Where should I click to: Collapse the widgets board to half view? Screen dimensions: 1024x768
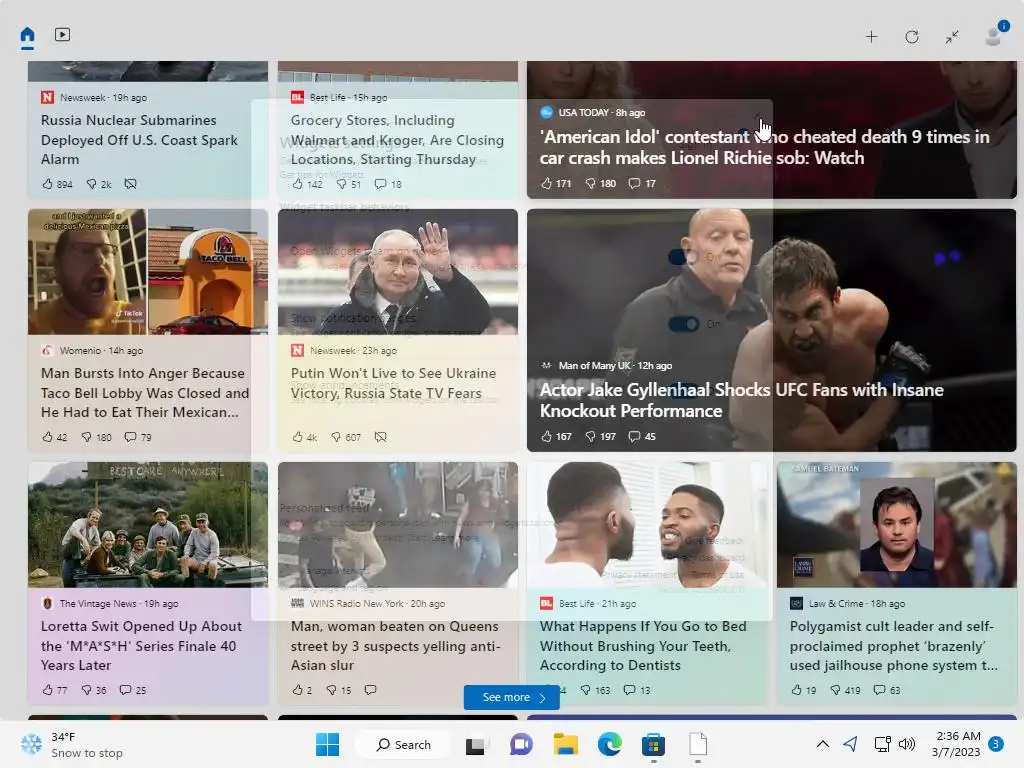pos(952,37)
